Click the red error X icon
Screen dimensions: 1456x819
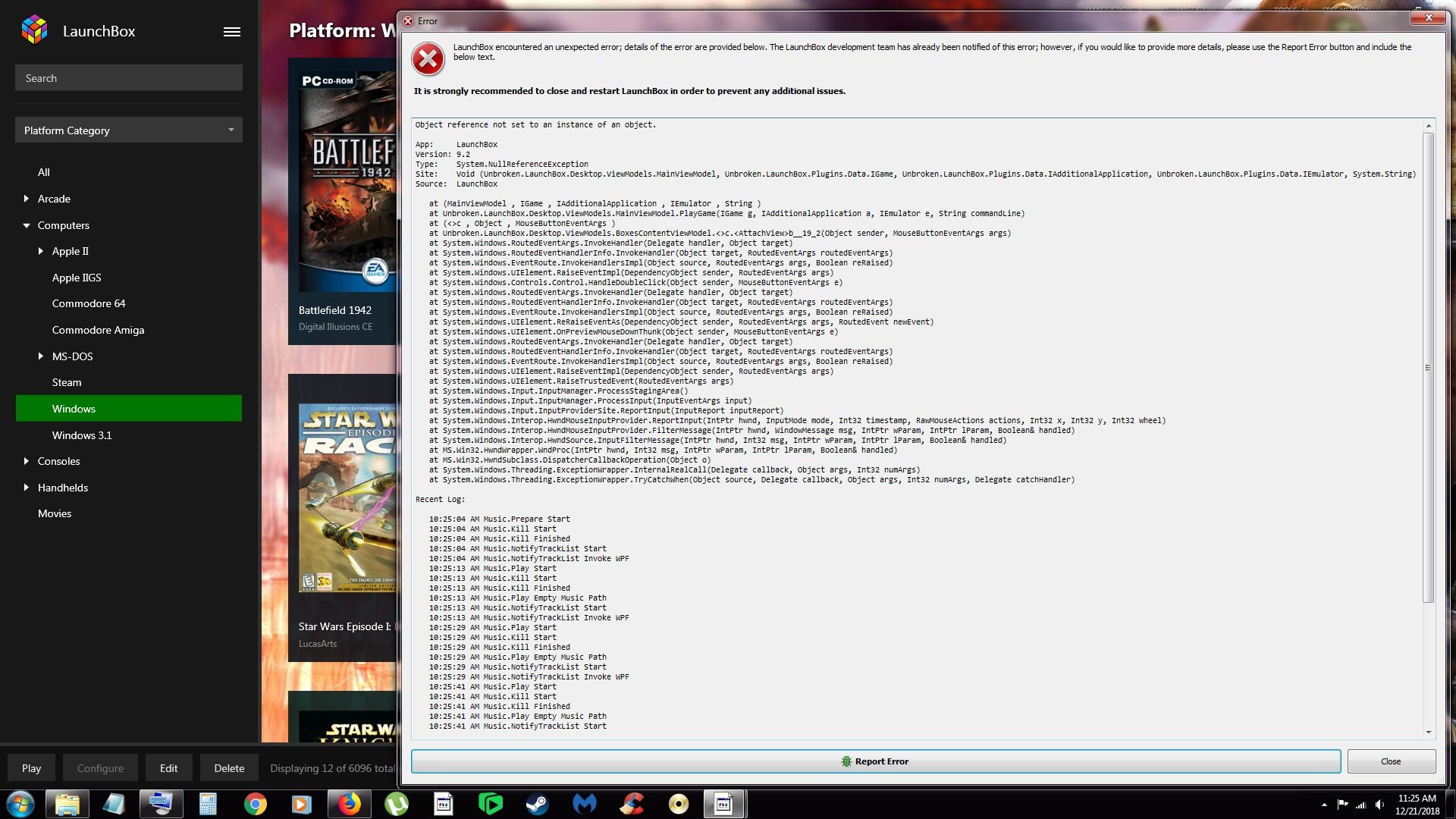pyautogui.click(x=428, y=59)
